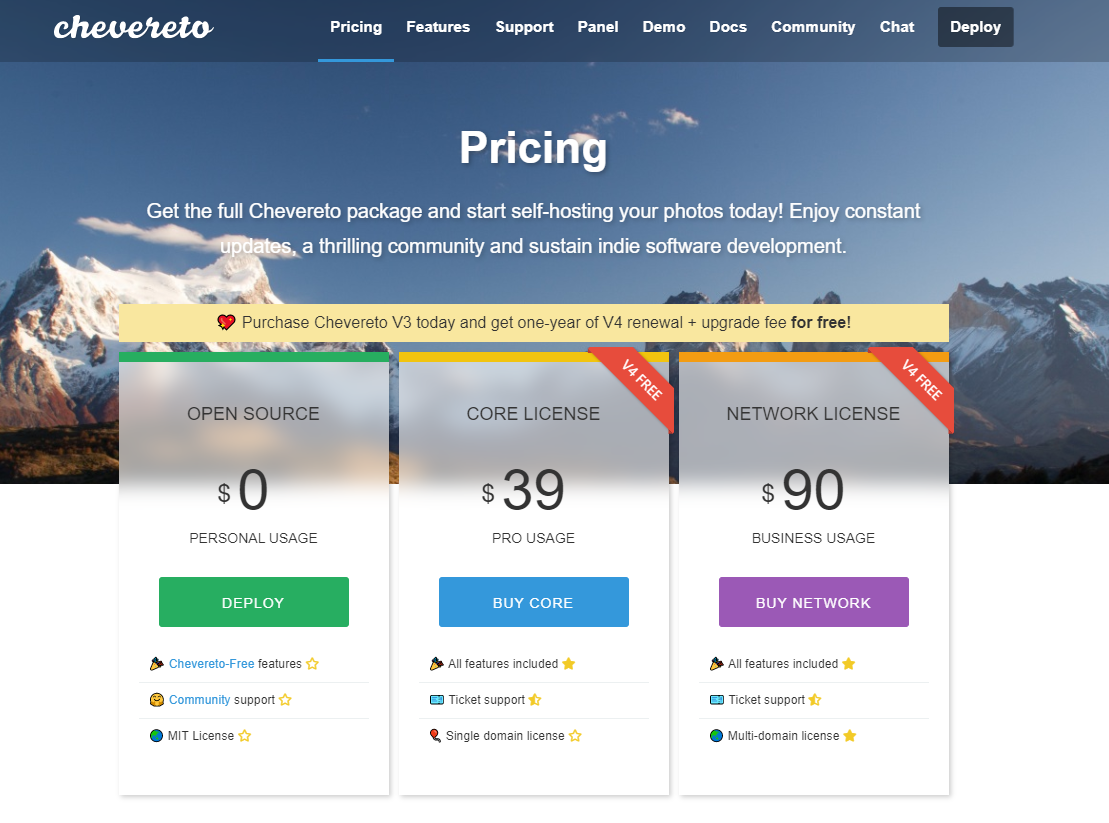Image resolution: width=1109 pixels, height=823 pixels.
Task: Click the heart icon in the yellow promo banner
Action: (226, 322)
